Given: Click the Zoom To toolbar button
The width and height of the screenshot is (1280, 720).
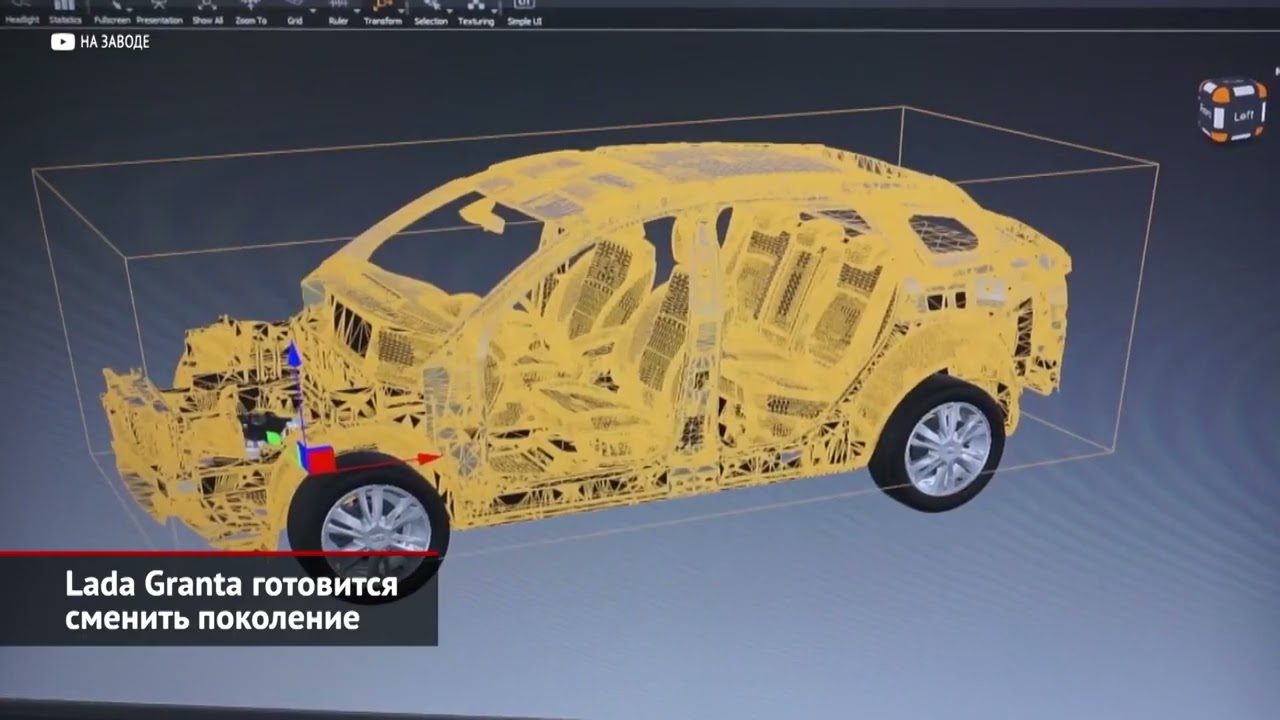Looking at the screenshot, I should [251, 12].
